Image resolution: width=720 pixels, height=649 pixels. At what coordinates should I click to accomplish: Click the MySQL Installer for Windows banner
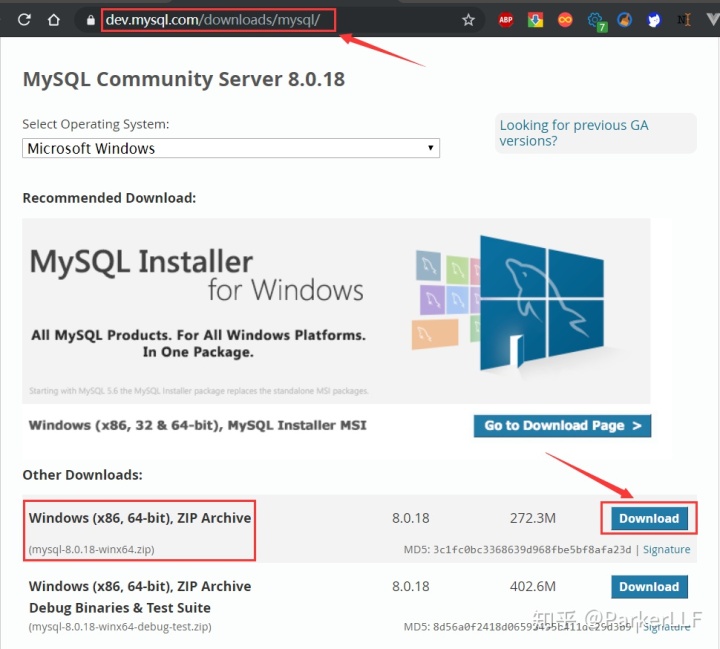click(x=336, y=311)
